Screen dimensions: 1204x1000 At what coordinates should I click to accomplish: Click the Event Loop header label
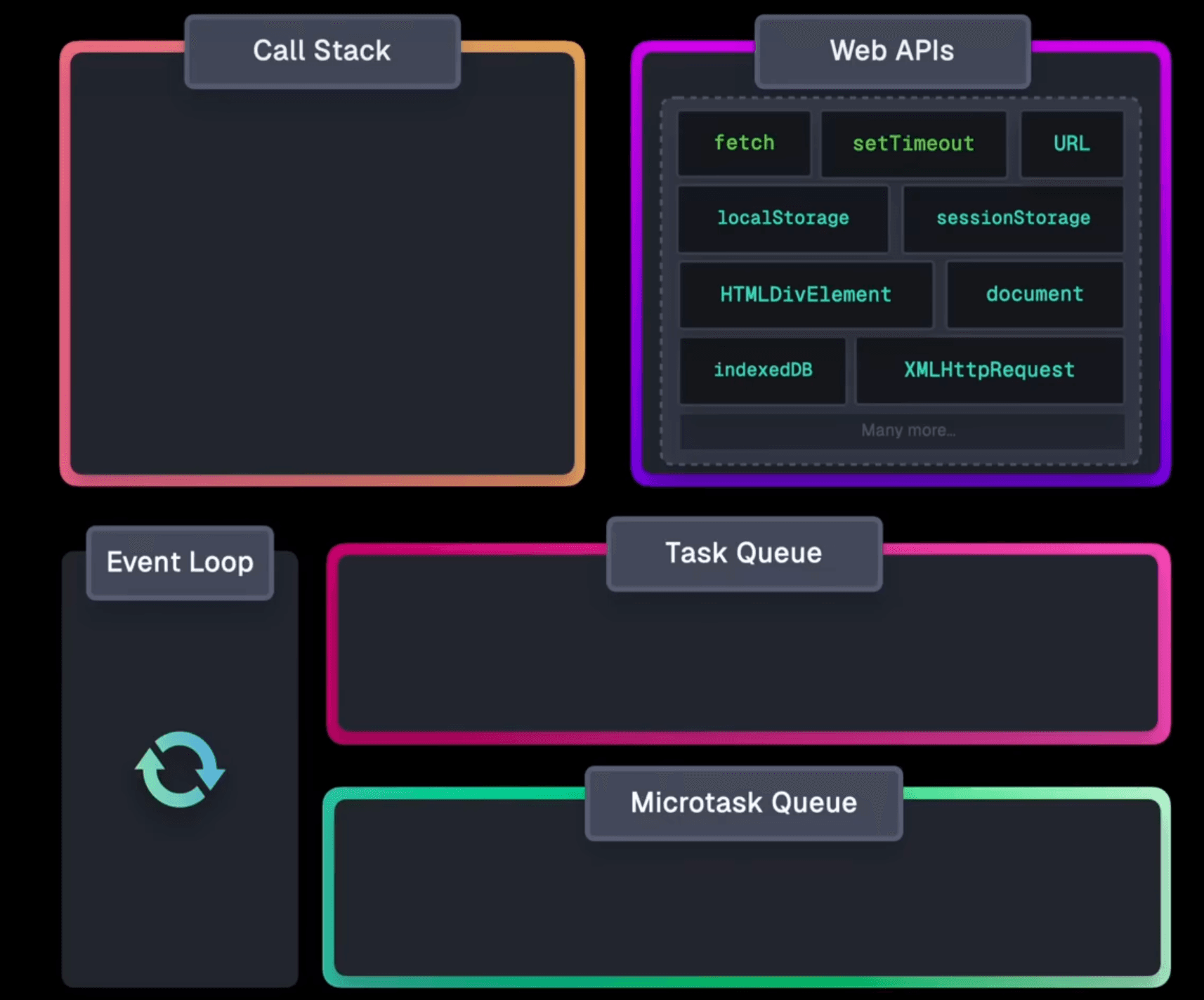(x=180, y=562)
